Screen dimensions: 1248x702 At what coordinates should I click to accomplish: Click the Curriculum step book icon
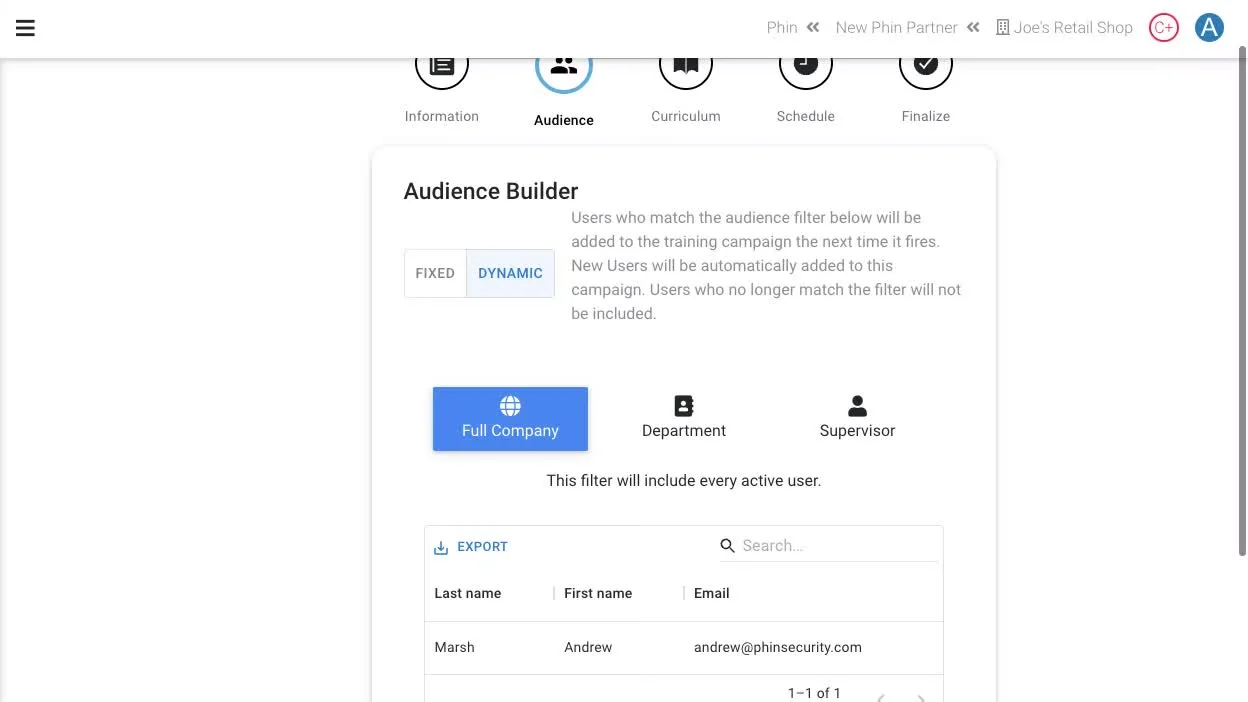click(686, 66)
